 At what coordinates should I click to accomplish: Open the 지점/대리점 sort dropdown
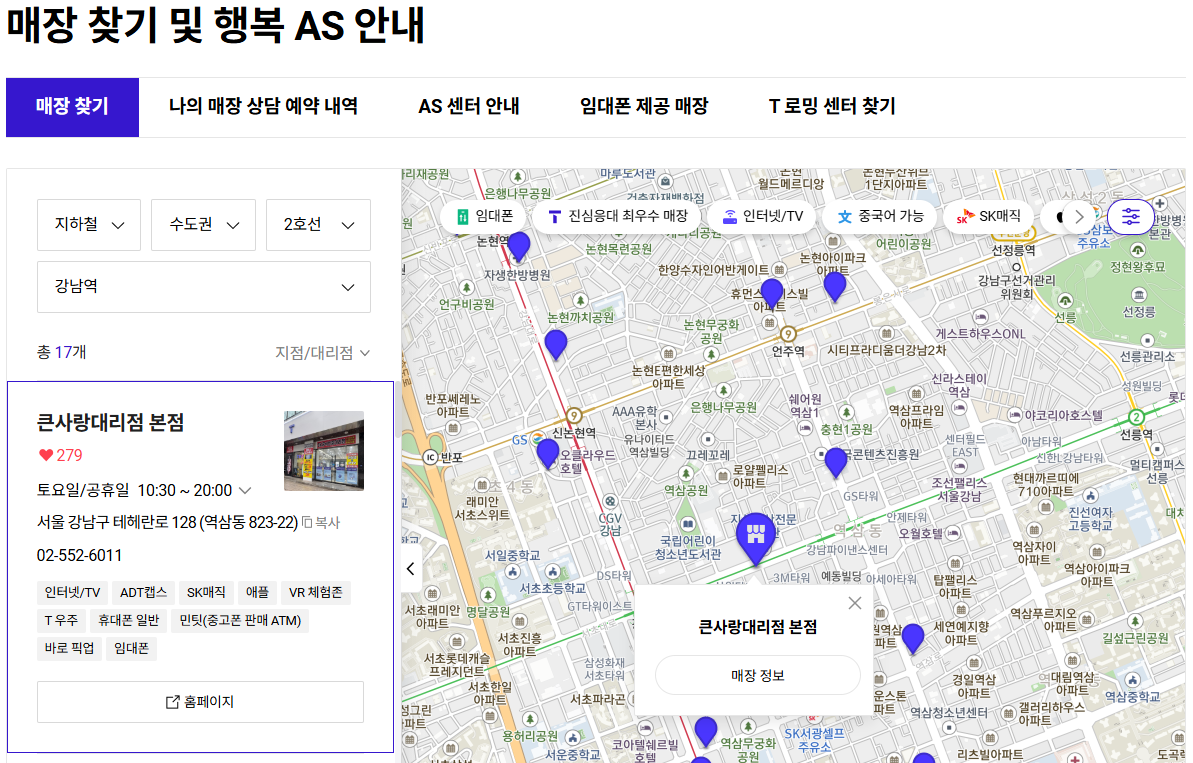[323, 353]
